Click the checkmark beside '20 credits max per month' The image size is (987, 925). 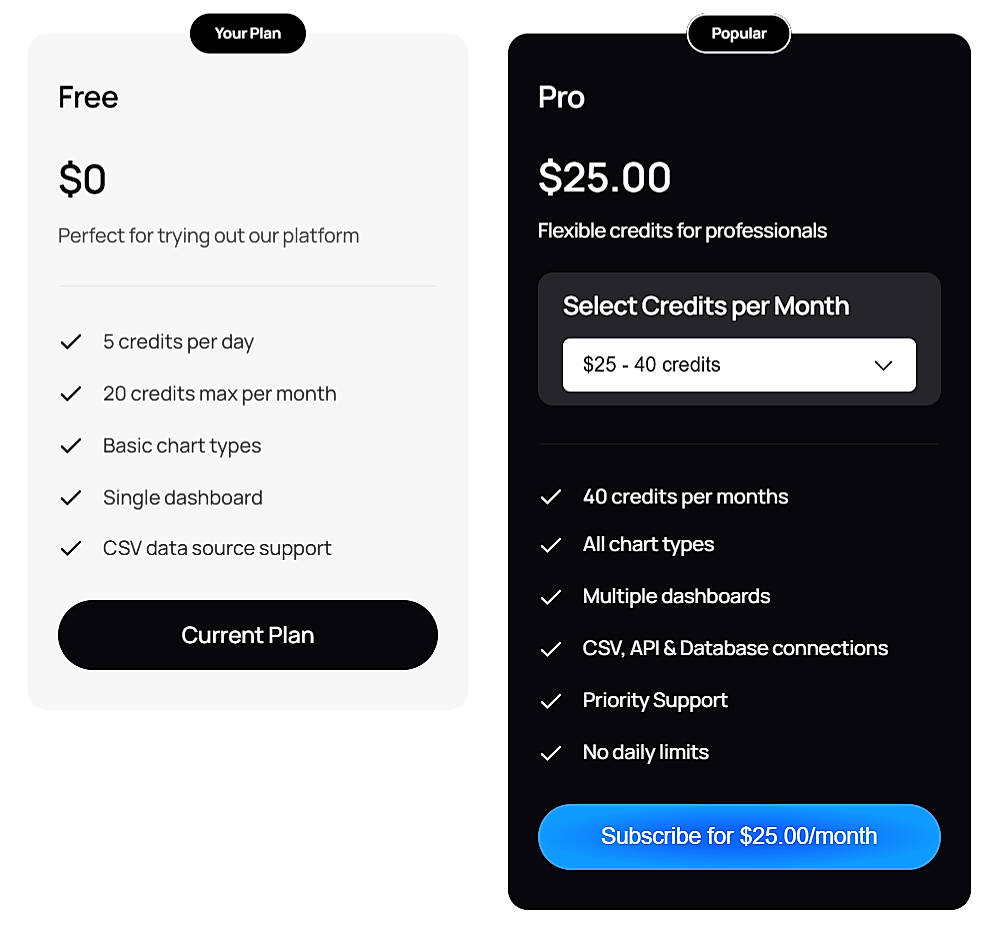tap(70, 393)
